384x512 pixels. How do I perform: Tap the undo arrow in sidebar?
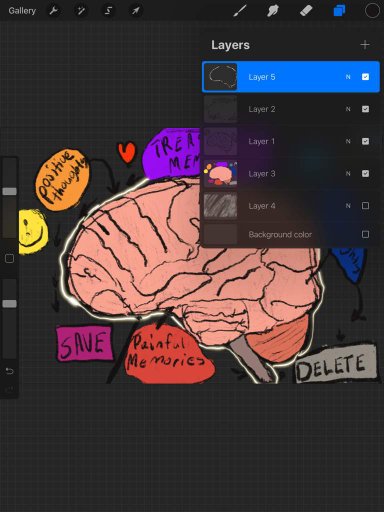[10, 371]
